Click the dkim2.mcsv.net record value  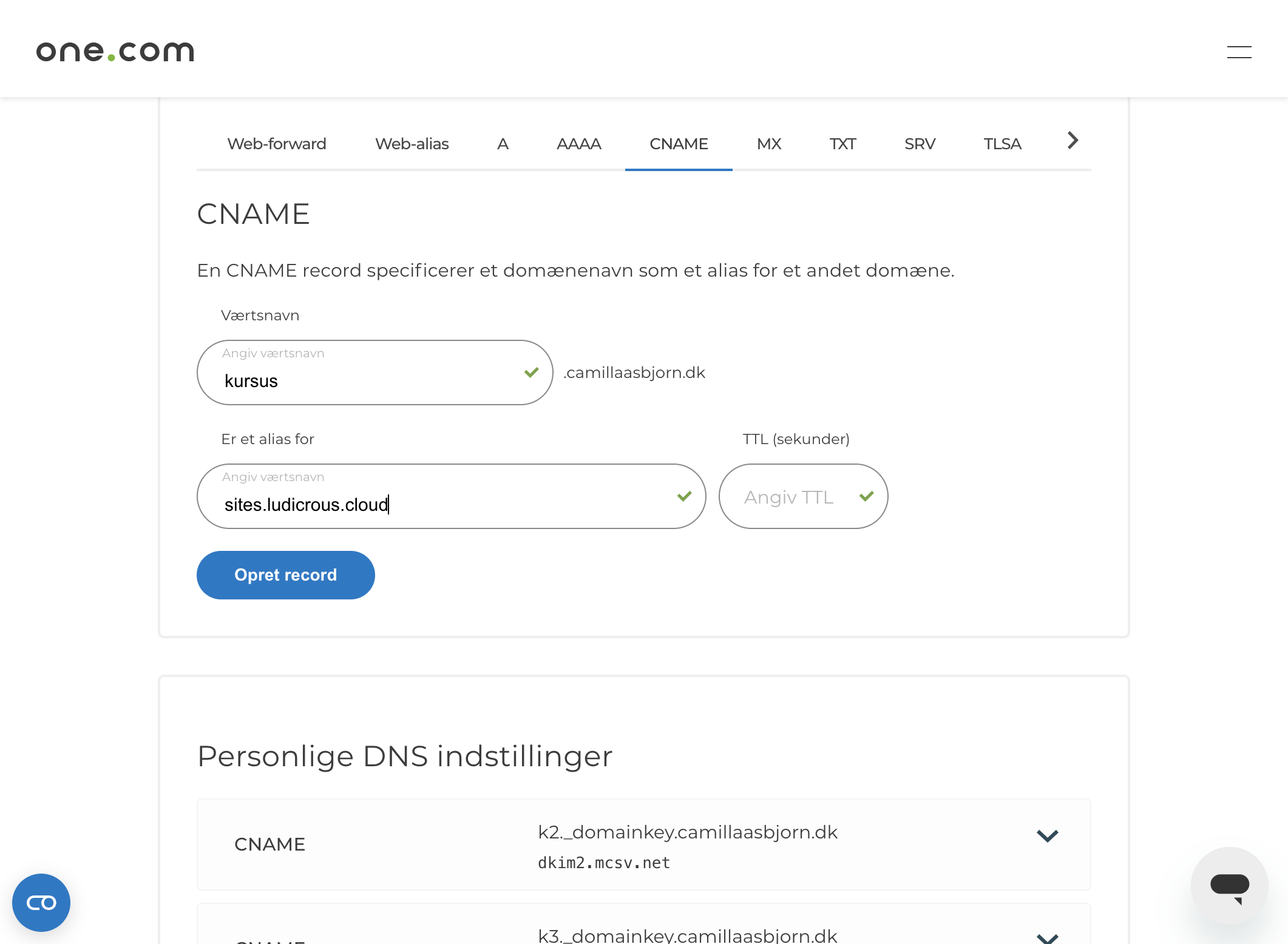tap(604, 863)
